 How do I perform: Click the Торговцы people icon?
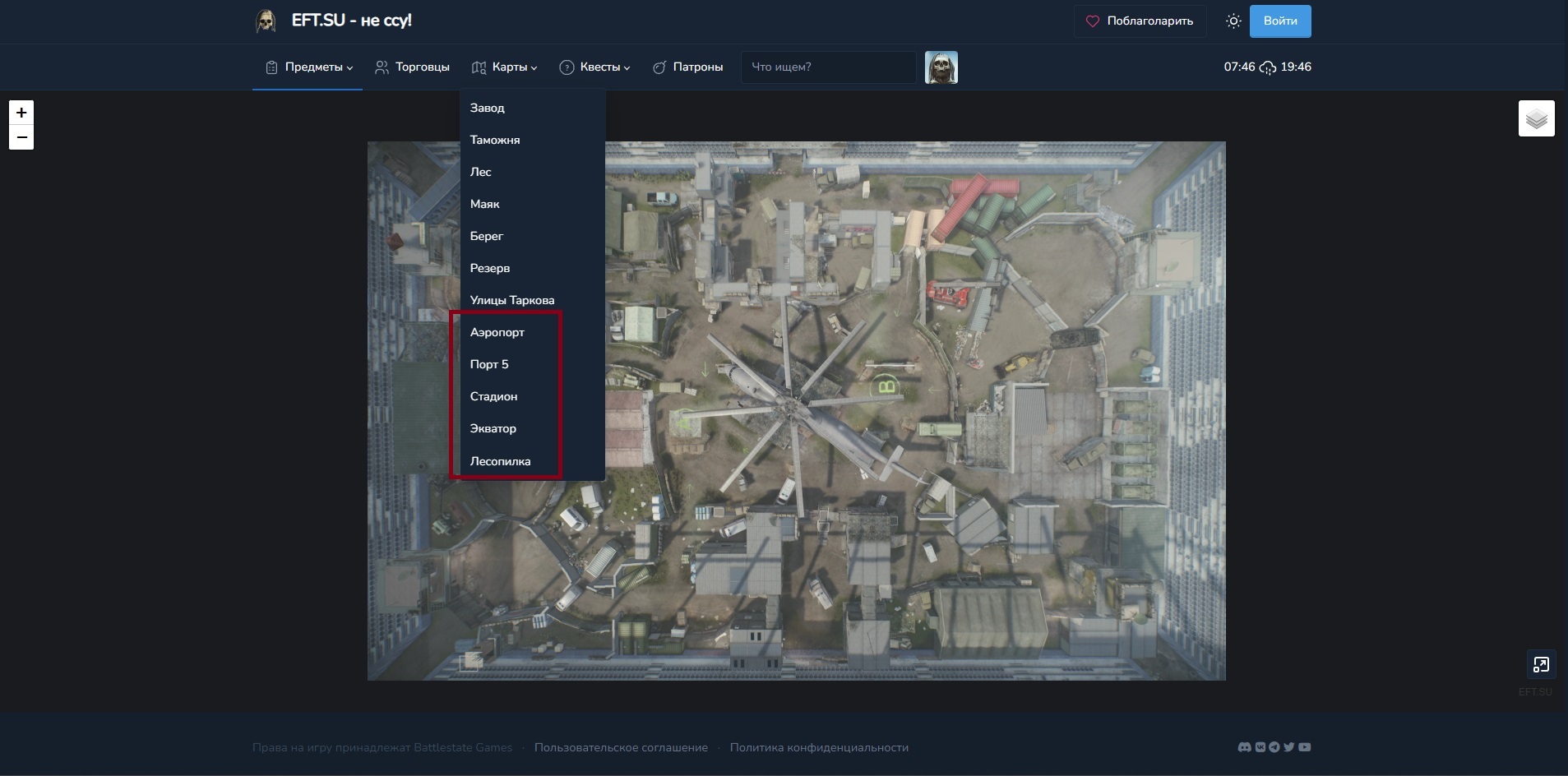point(382,67)
